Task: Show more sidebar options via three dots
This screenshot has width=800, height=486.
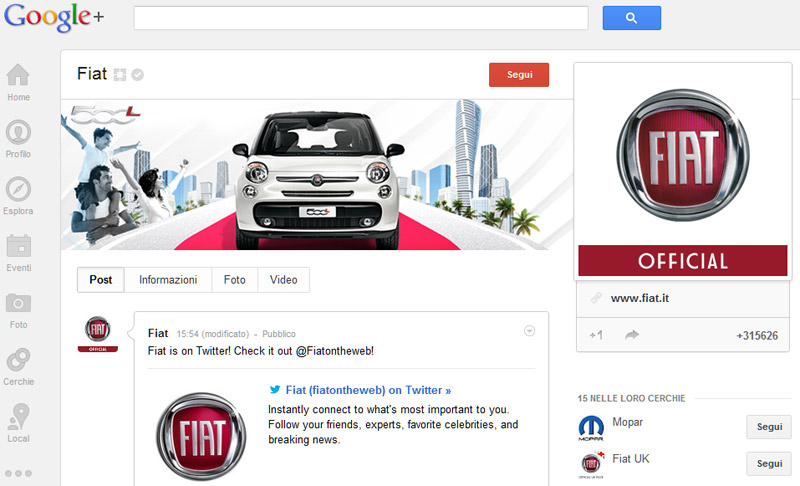Action: [x=18, y=473]
